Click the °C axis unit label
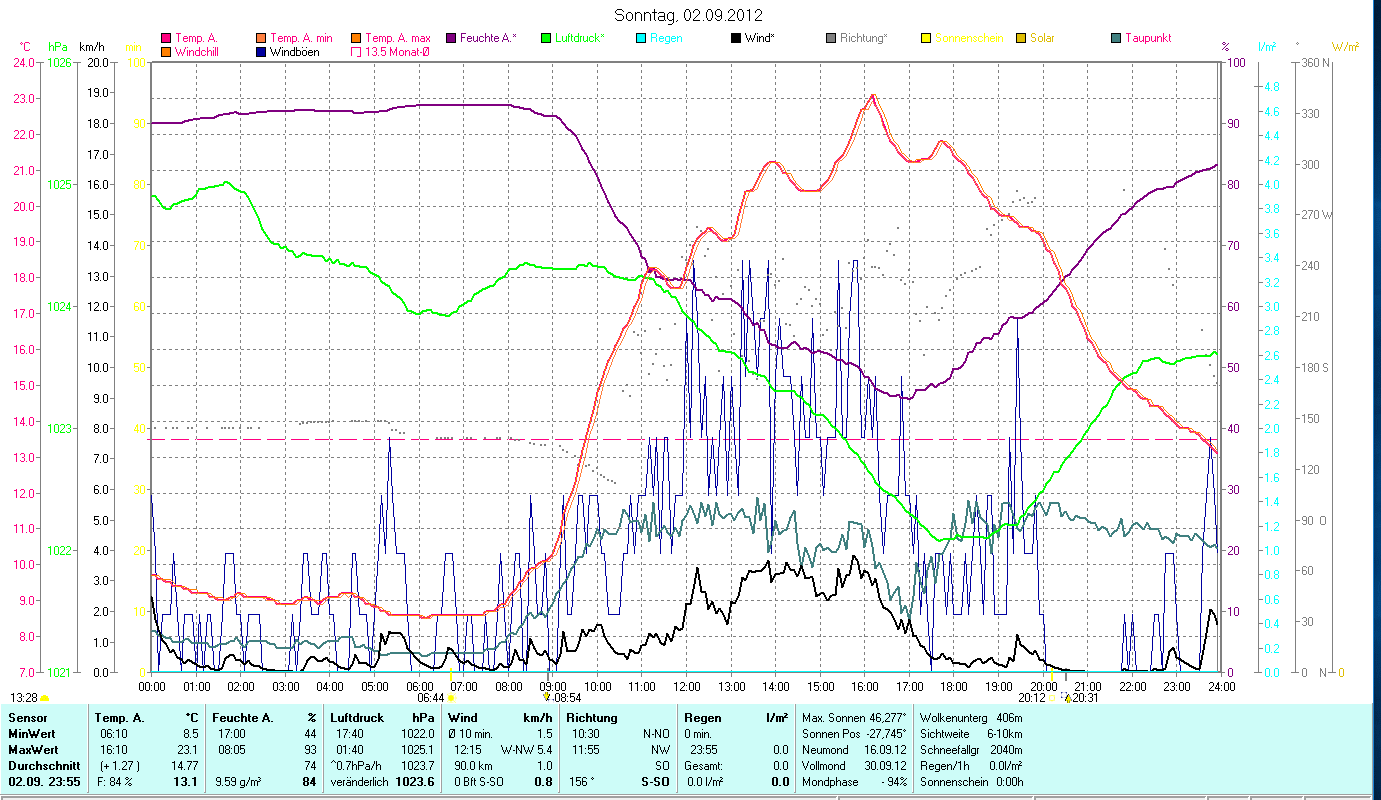This screenshot has height=800, width=1381. click(x=25, y=47)
